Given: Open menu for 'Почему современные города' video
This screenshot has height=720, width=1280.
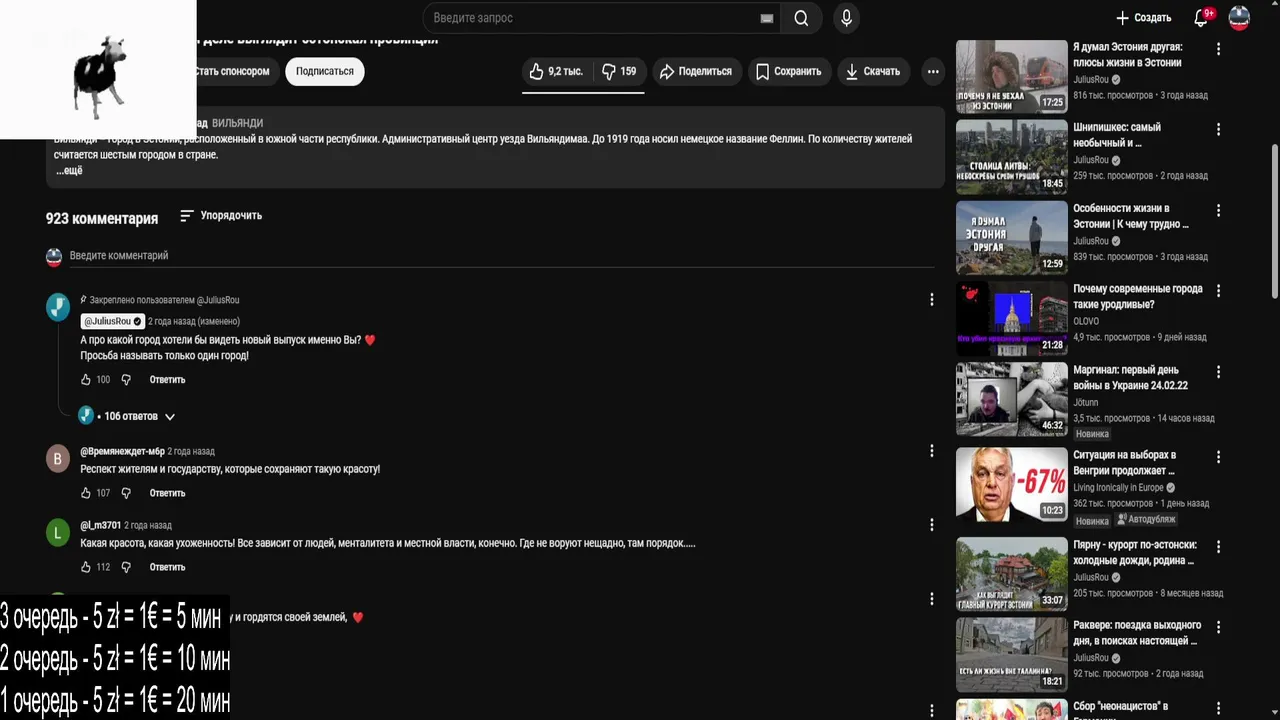Looking at the screenshot, I should click(1218, 290).
